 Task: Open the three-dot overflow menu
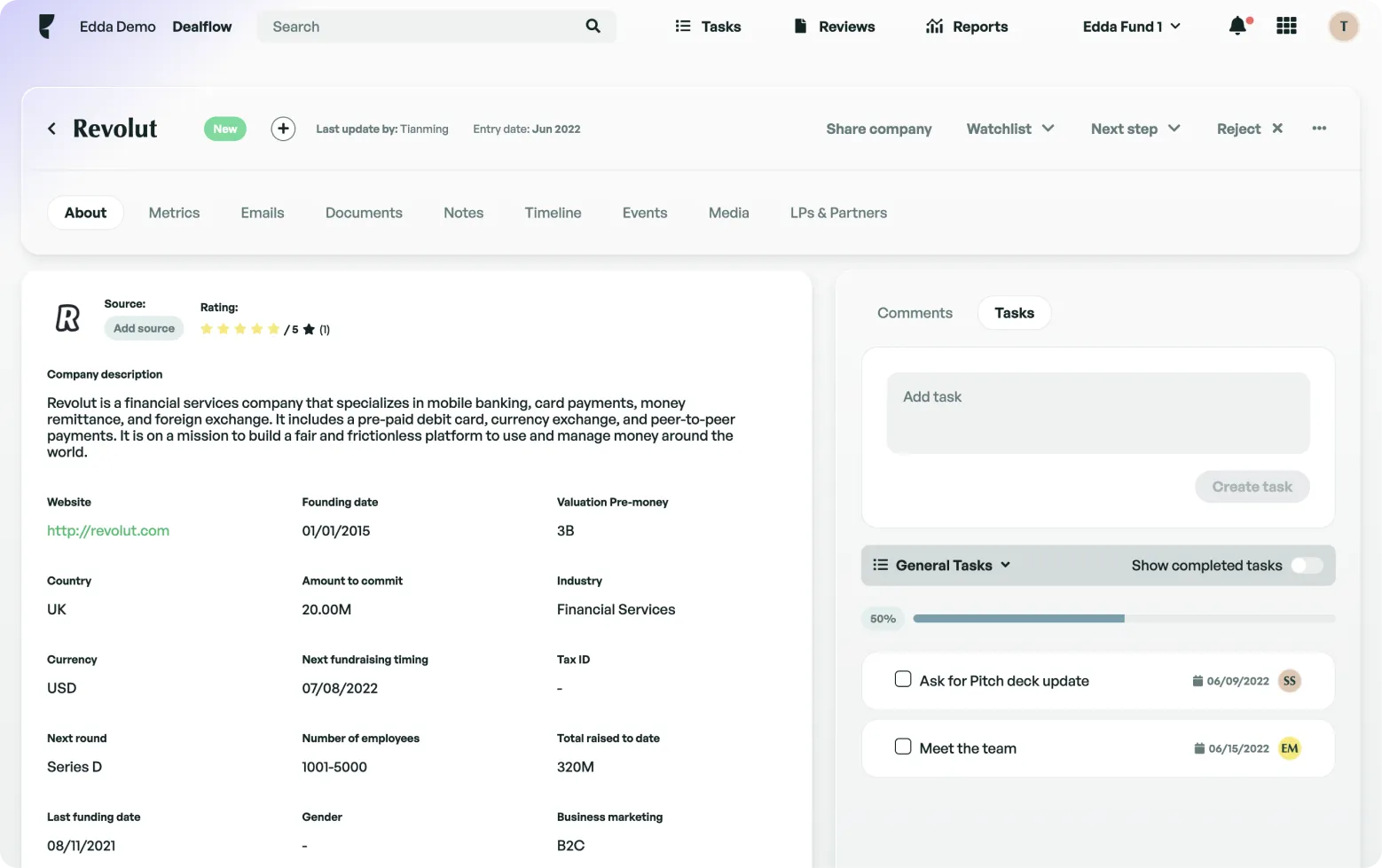1319,129
